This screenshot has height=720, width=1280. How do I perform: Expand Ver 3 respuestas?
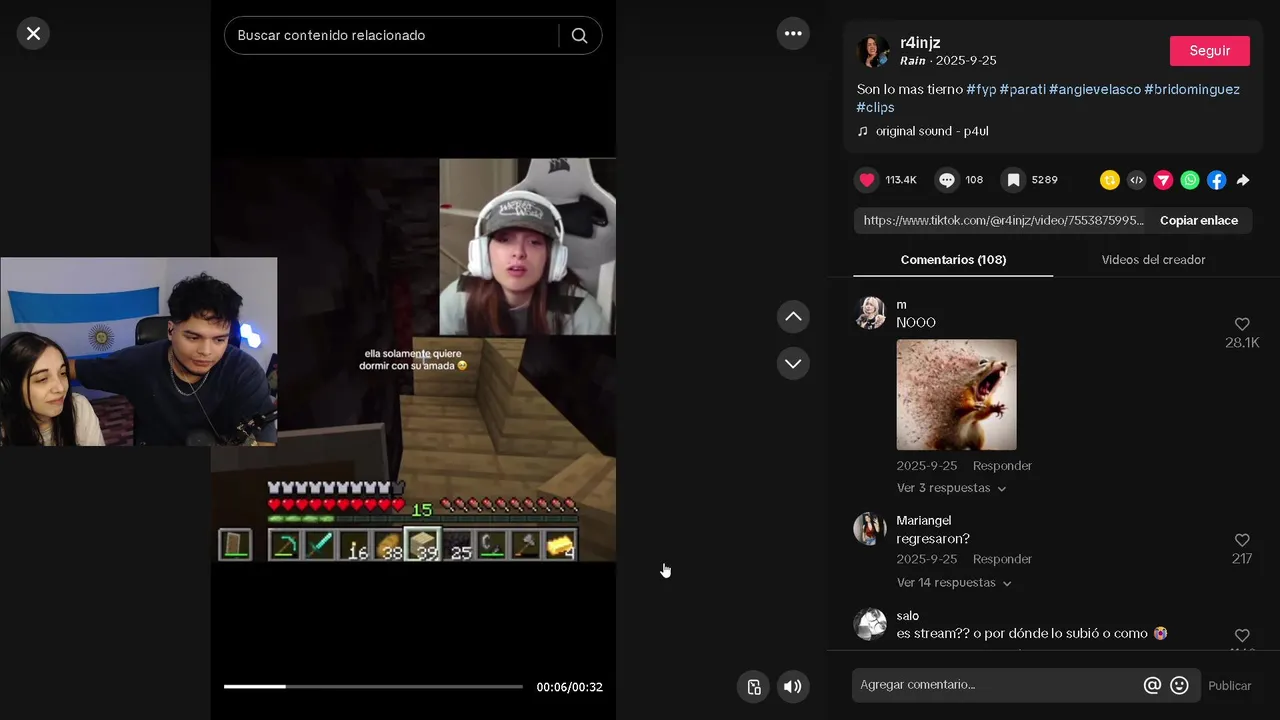pos(951,488)
